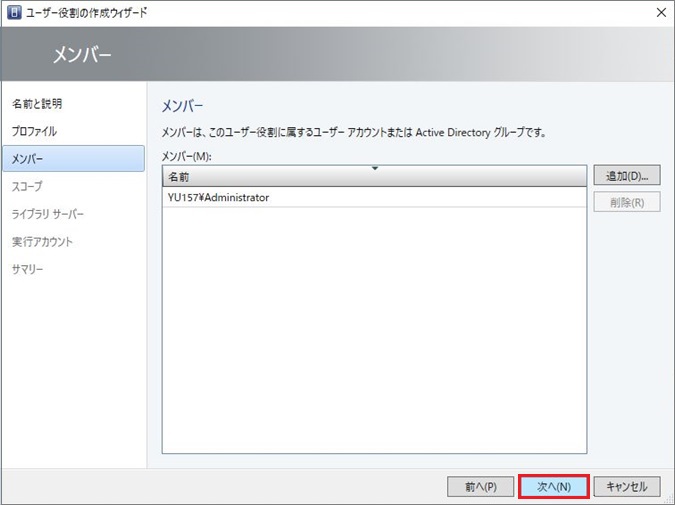Proceed with the 次へ(N) button
Image resolution: width=675 pixels, height=505 pixels.
pyautogui.click(x=553, y=486)
